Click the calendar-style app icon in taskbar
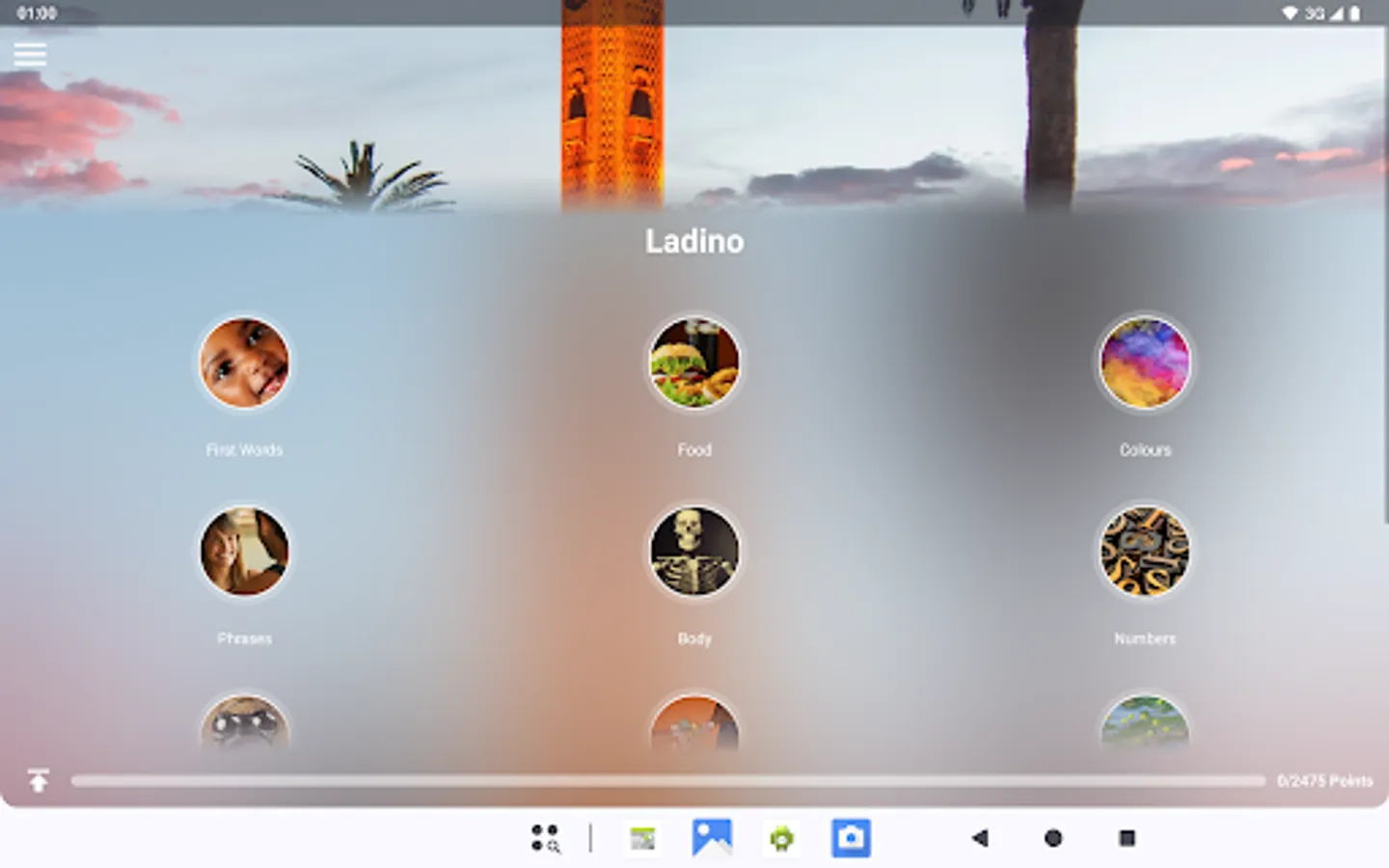 642,838
